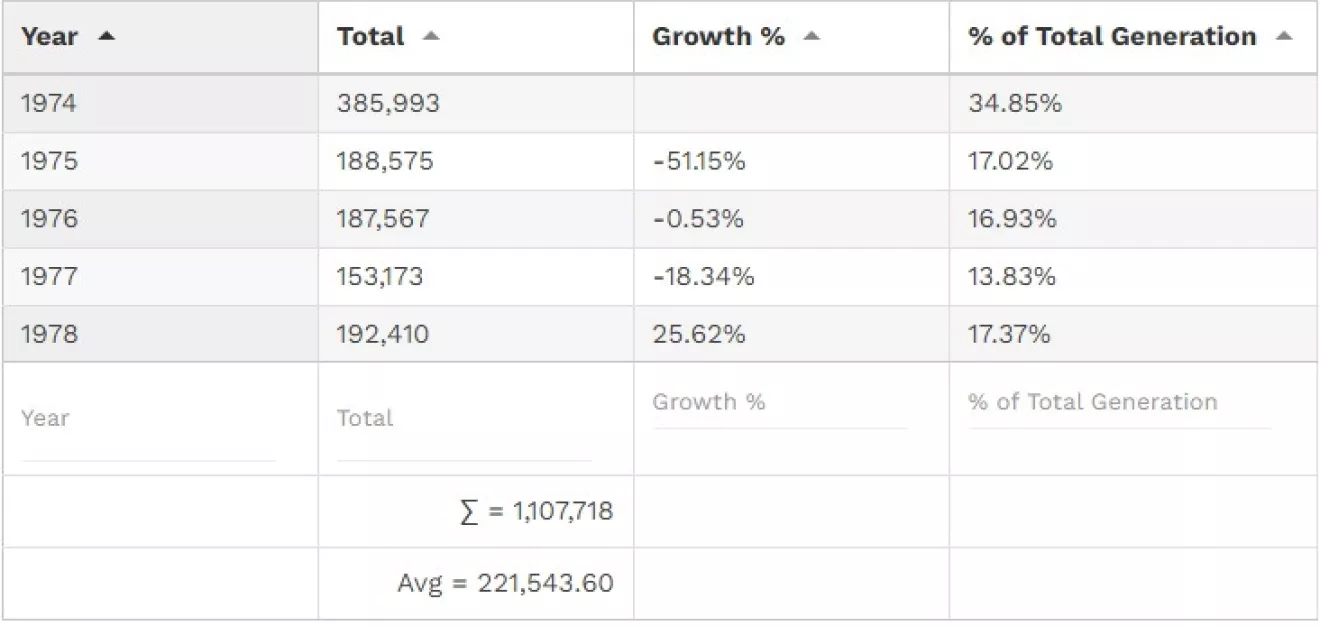Screen dimensions: 1320x626
Task: Click the Growth % sort arrow
Action: pyautogui.click(x=811, y=36)
